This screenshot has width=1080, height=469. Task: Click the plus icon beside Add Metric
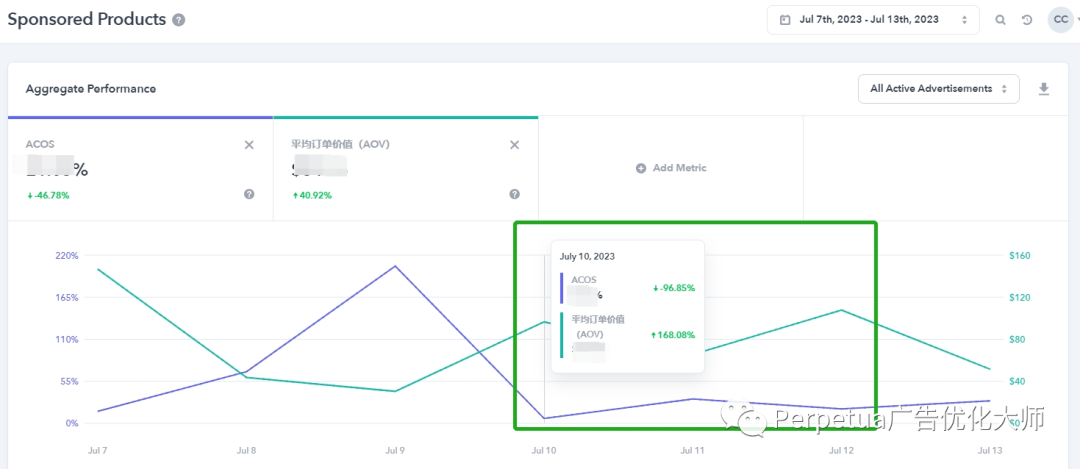(x=641, y=168)
